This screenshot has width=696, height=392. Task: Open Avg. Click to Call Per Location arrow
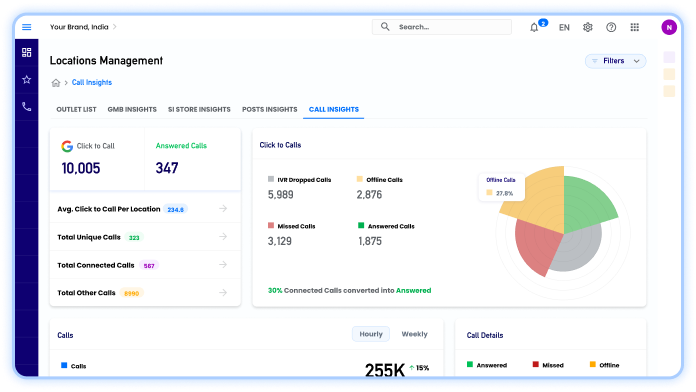pos(223,208)
